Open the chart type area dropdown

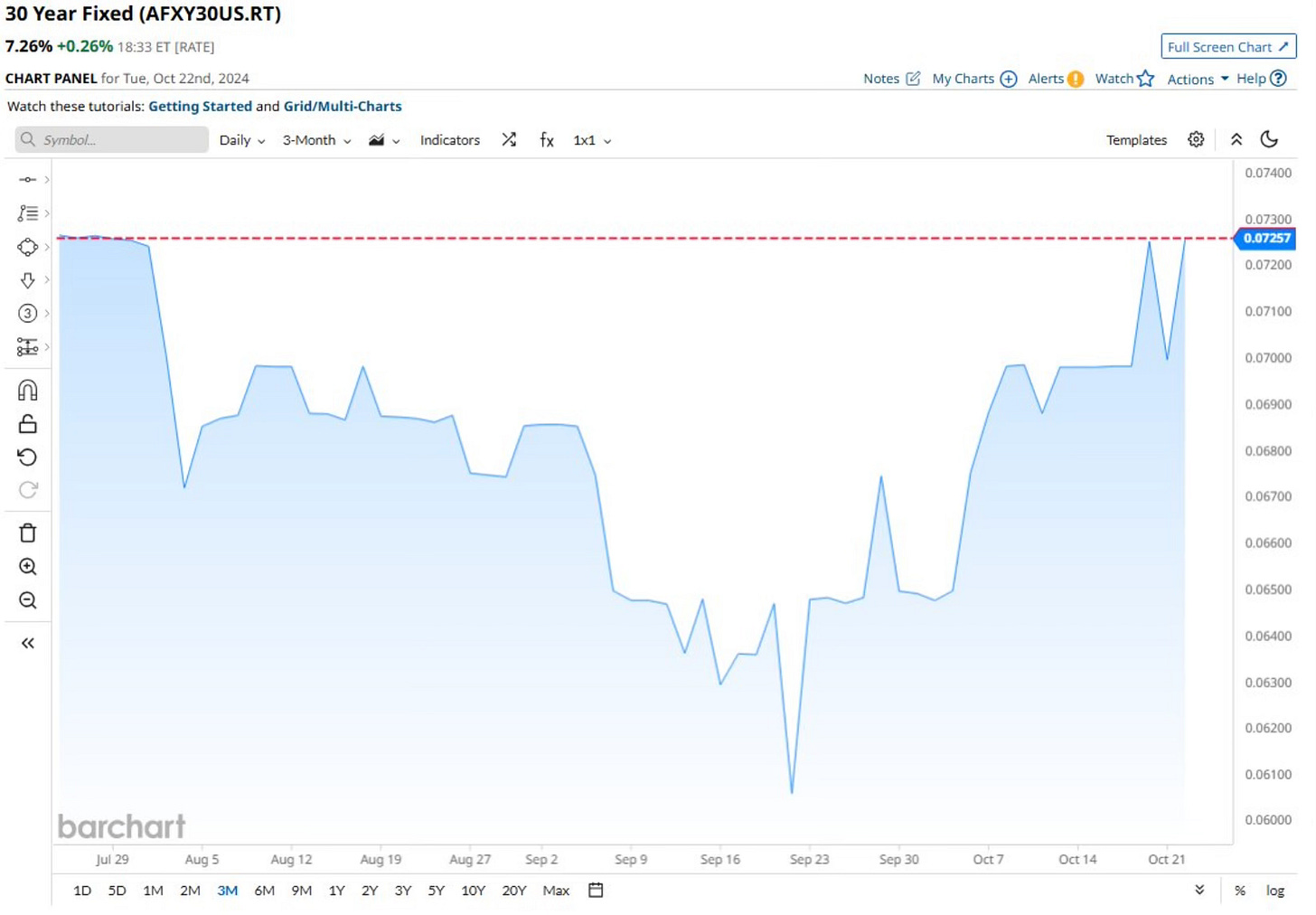pyautogui.click(x=384, y=140)
